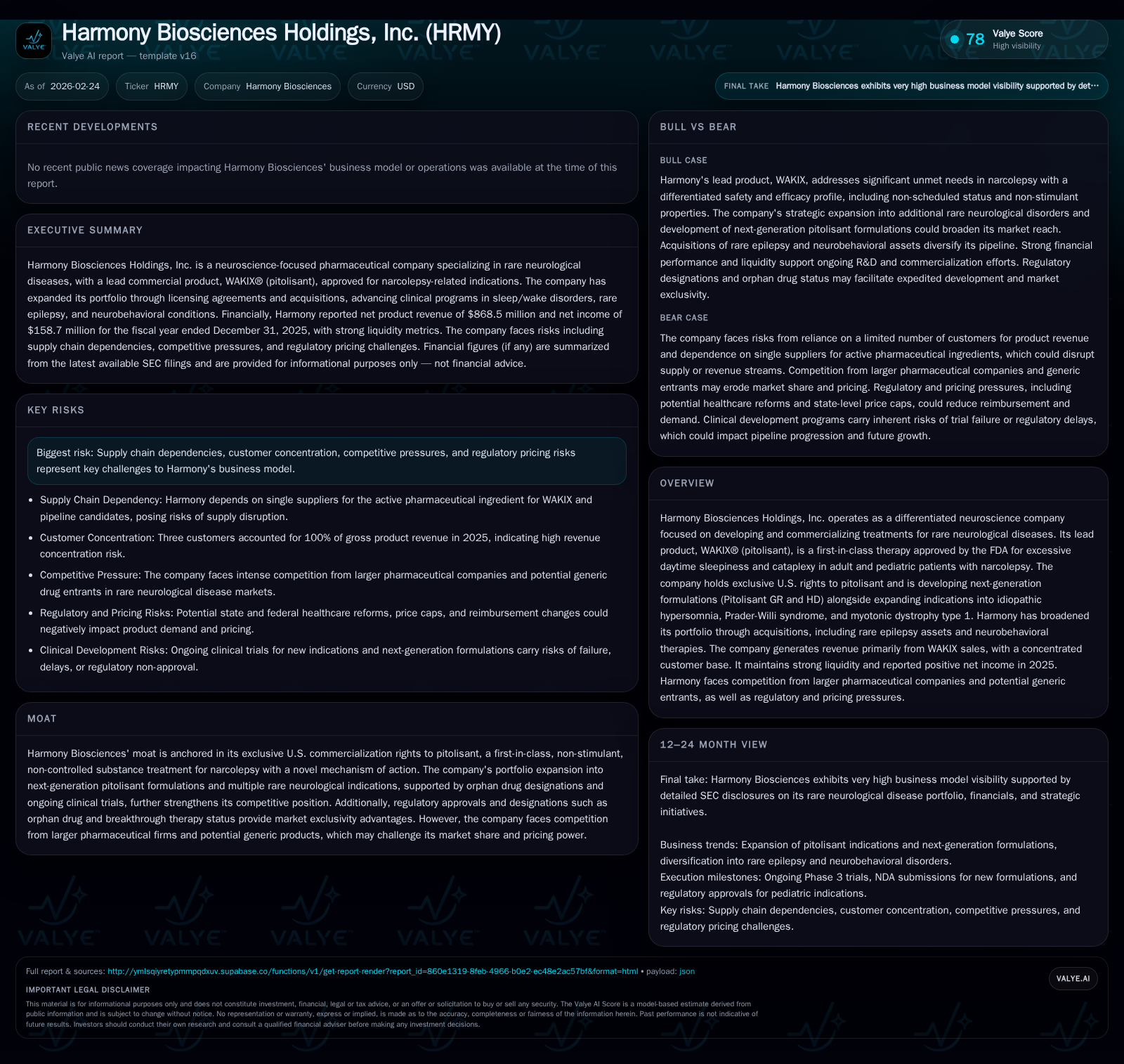Image resolution: width=1124 pixels, height=1064 pixels.
Task: Click the Executive Summary heading
Action: point(85,231)
